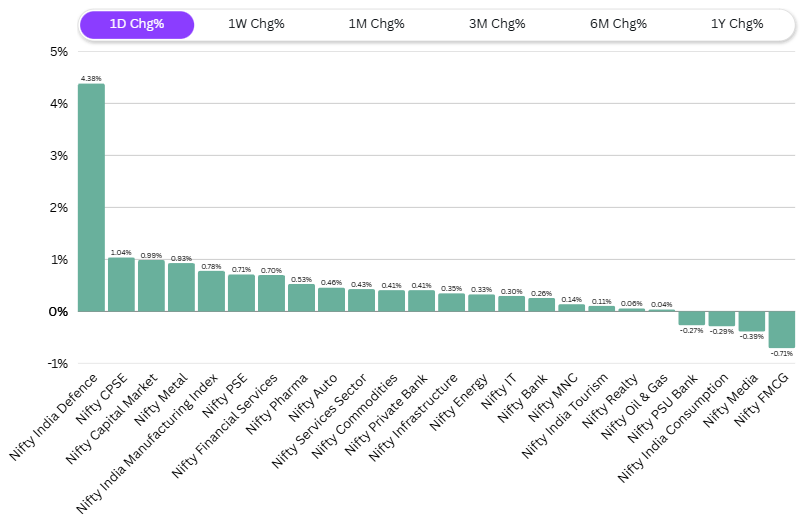This screenshot has width=806, height=527.
Task: Click the Nifty Metal axis label
Action: [161, 399]
